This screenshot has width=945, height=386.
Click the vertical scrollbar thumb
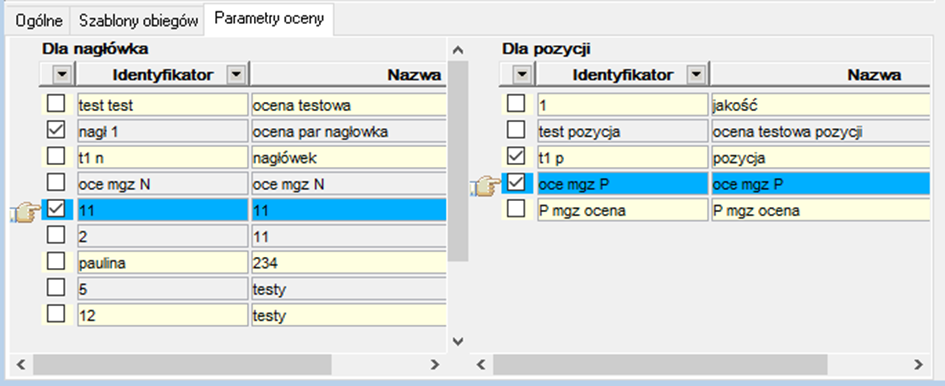click(458, 161)
